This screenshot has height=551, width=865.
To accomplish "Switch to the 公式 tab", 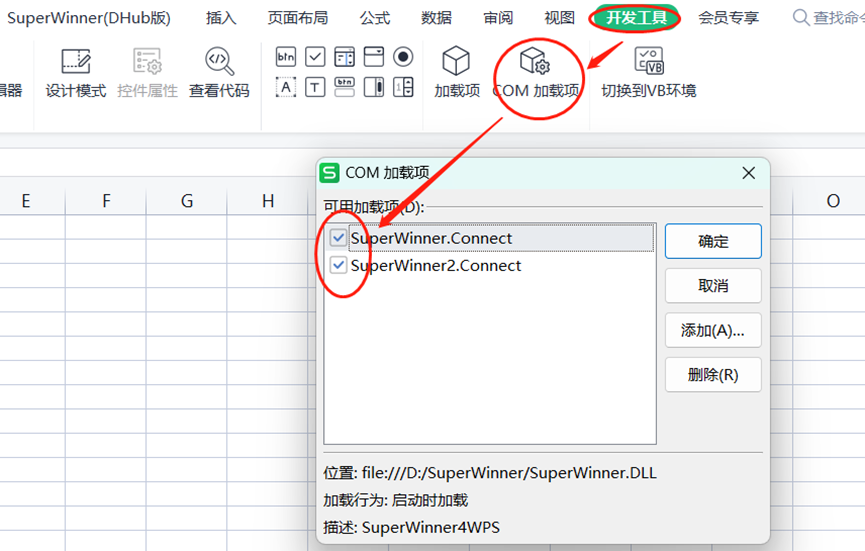I will 375,18.
